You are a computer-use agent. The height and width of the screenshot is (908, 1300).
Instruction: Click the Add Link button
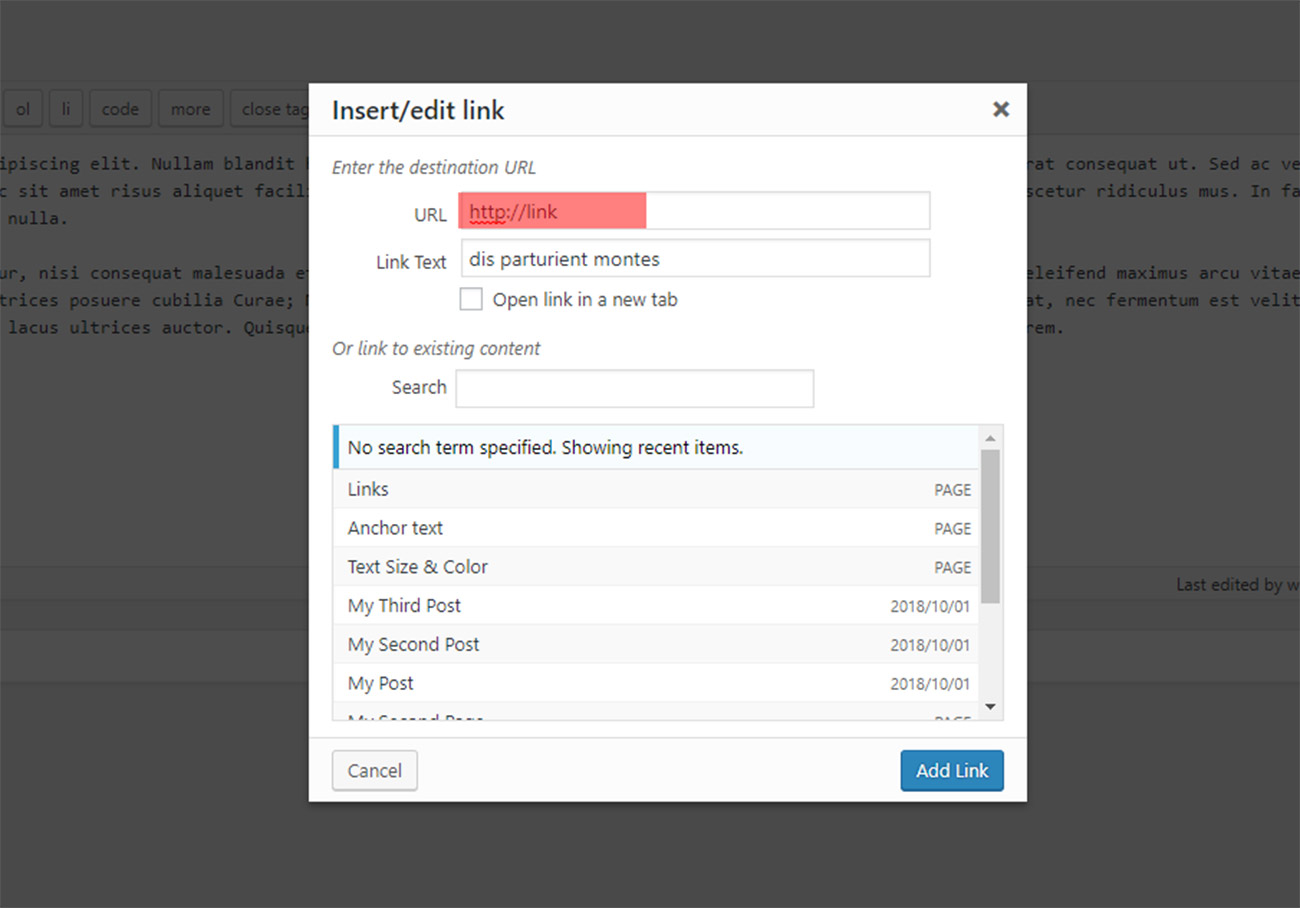pyautogui.click(x=951, y=771)
